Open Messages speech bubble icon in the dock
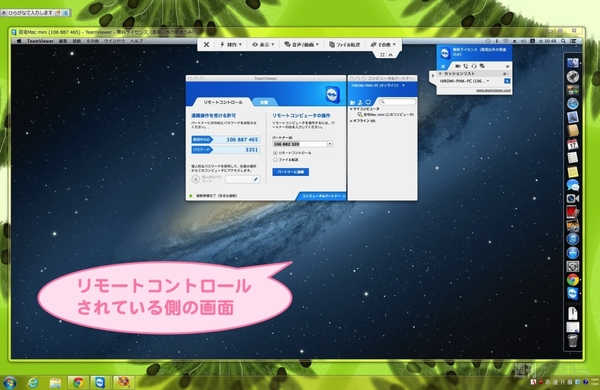This screenshot has height=390, width=600. click(573, 185)
